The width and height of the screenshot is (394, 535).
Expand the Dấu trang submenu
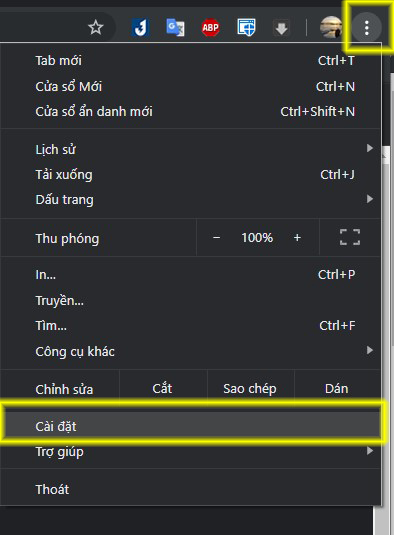[x=190, y=200]
